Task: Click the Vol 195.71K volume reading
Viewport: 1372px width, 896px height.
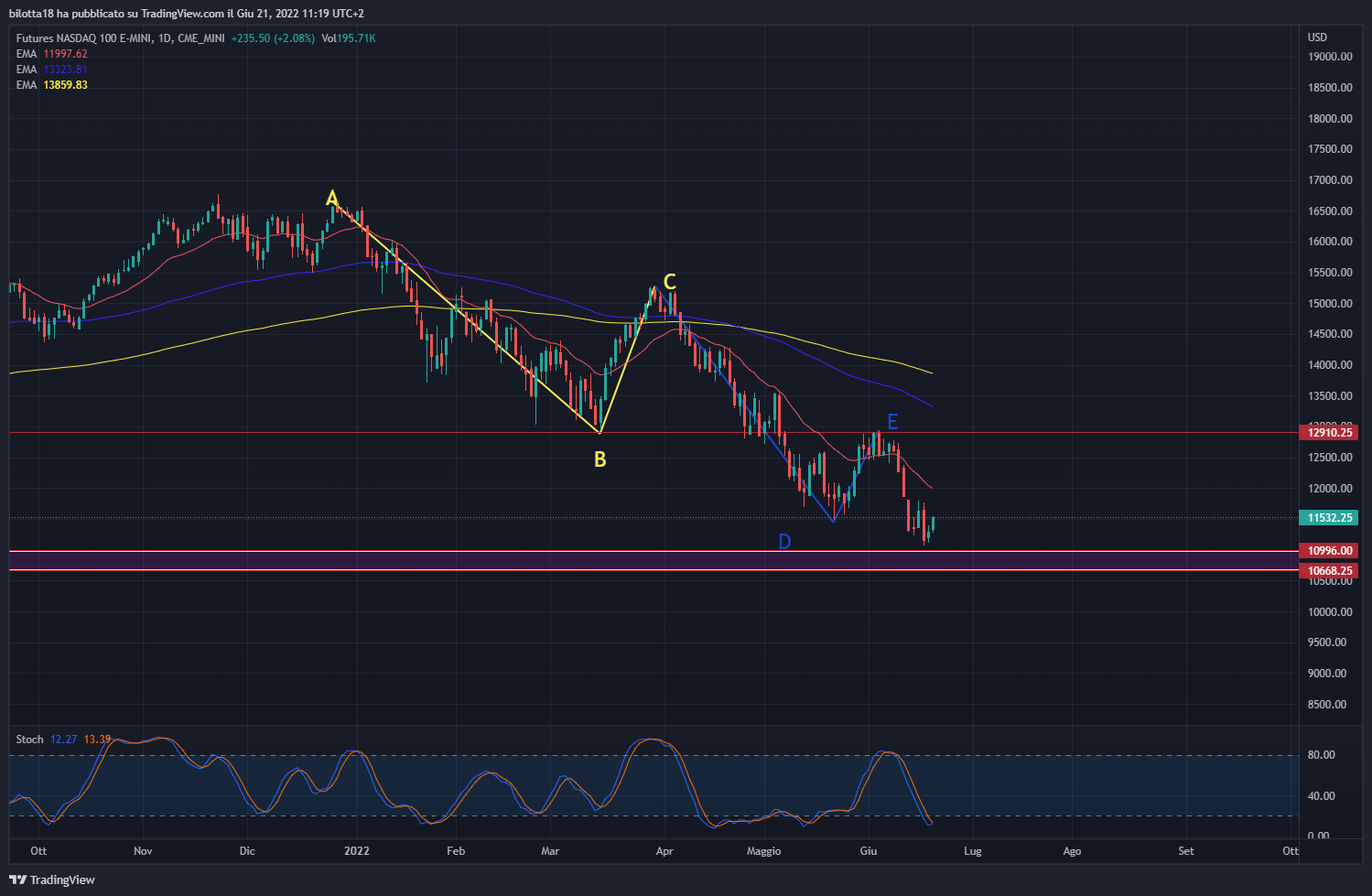Action: click(349, 38)
